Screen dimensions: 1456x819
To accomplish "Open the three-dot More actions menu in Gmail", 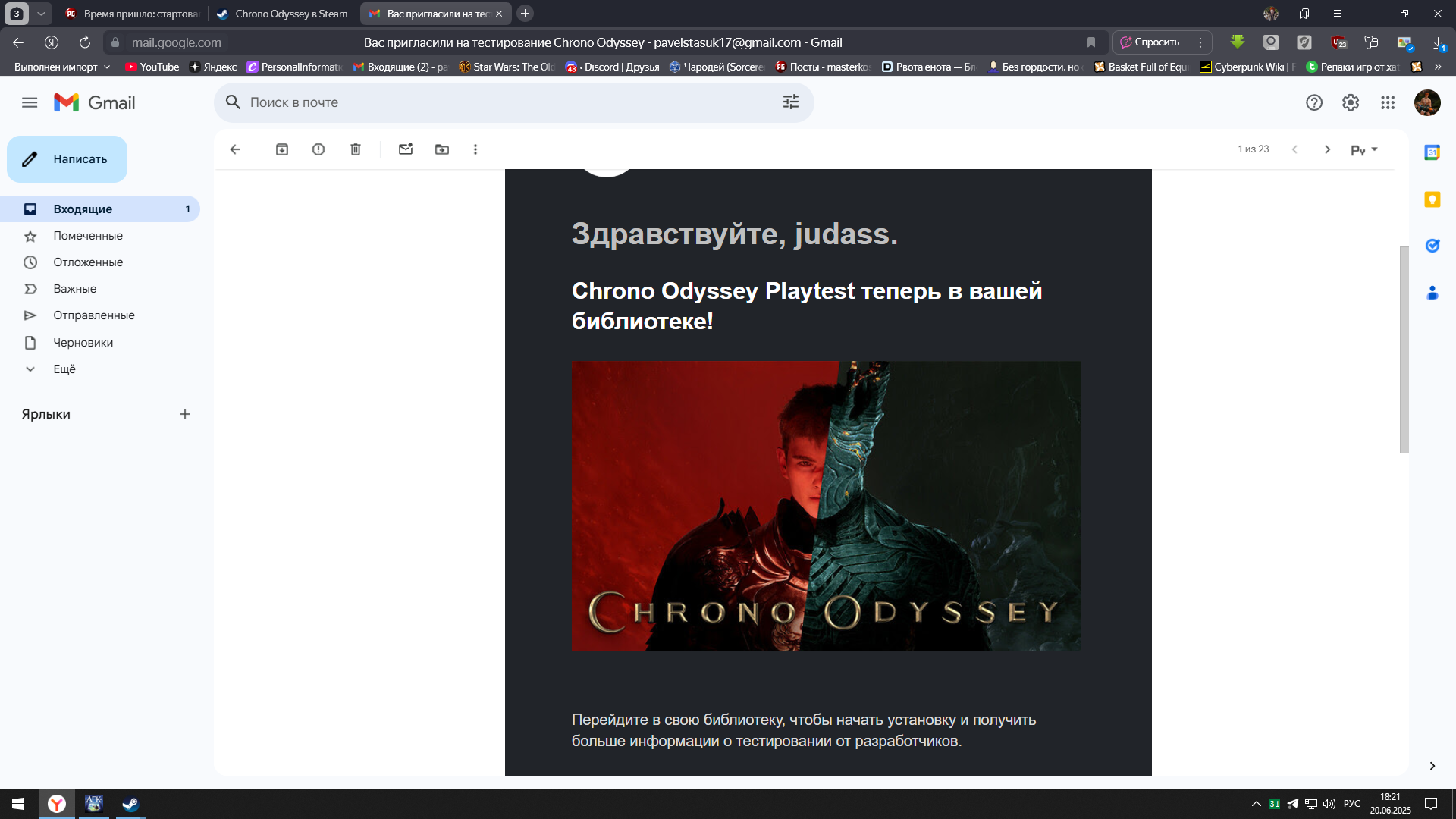I will pos(475,149).
